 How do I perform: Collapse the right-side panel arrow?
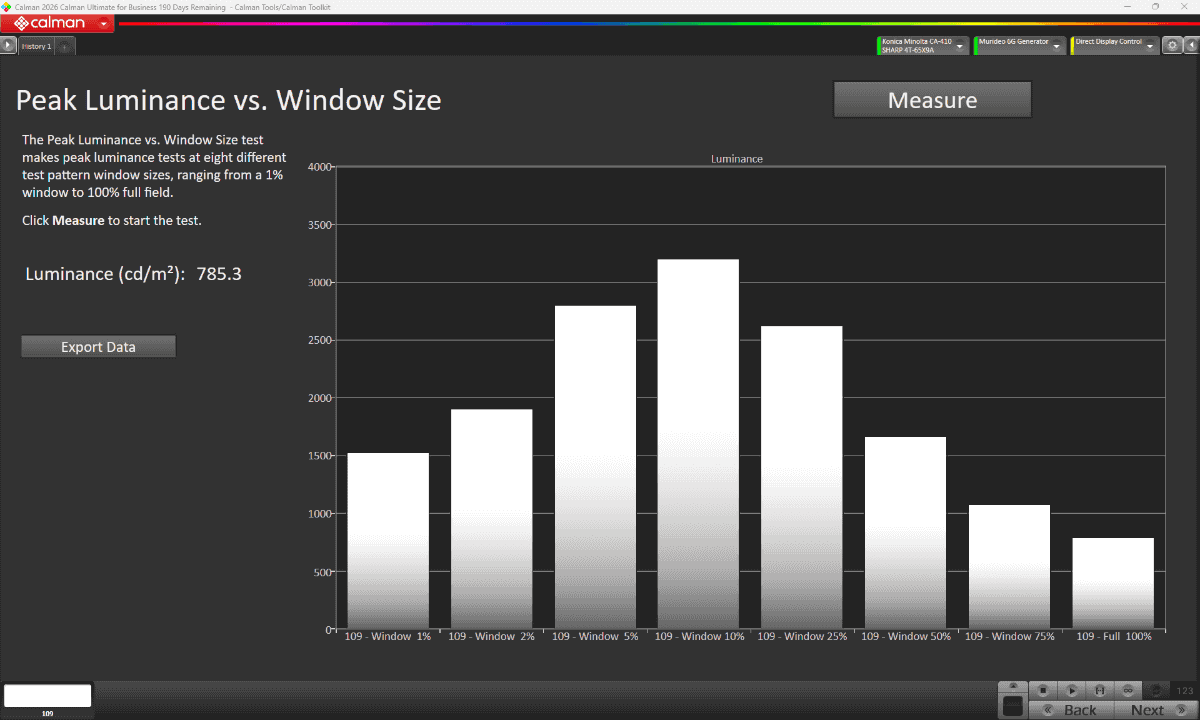[x=1191, y=46]
